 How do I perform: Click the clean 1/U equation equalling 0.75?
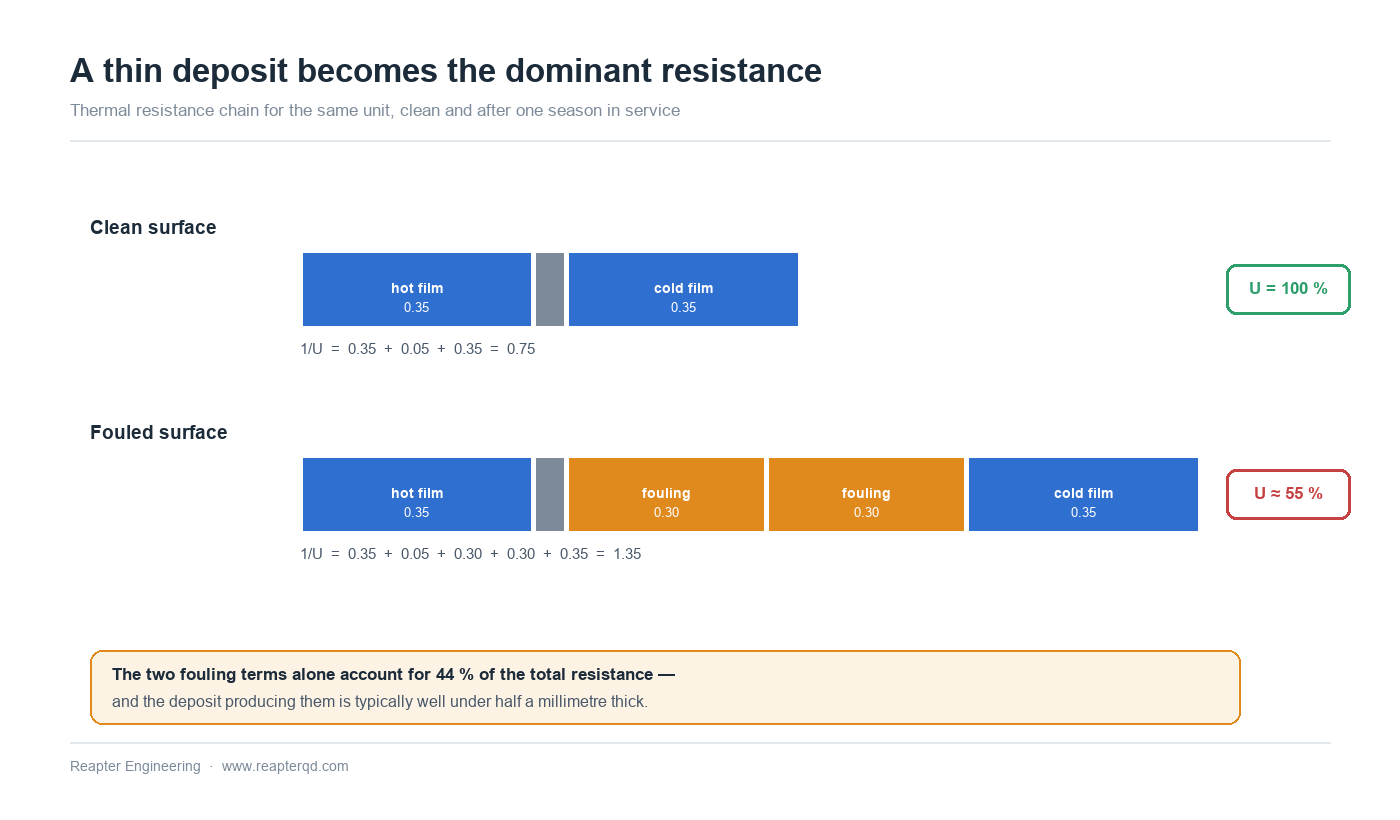(x=418, y=349)
